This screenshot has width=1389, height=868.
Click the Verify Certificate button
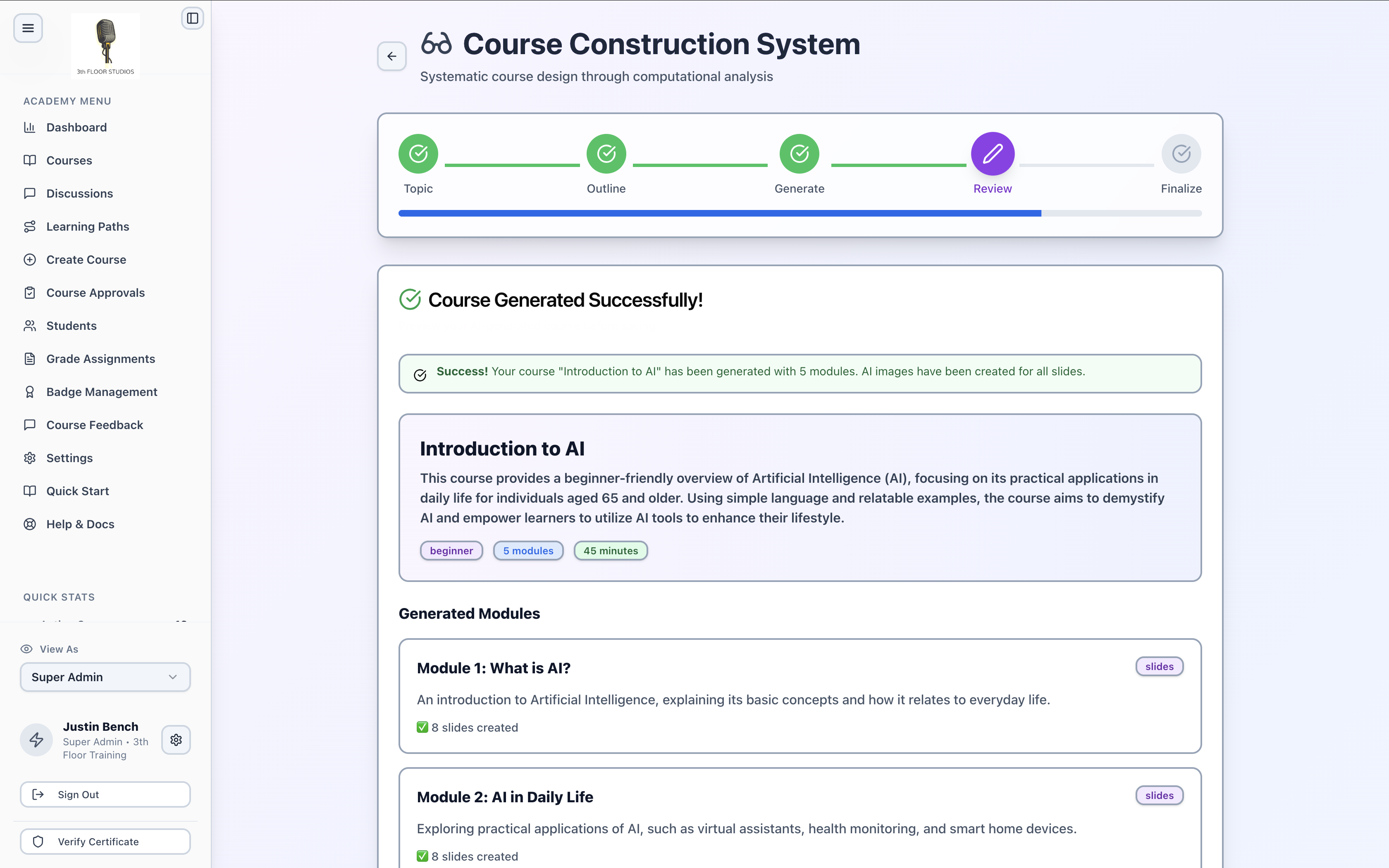105,842
